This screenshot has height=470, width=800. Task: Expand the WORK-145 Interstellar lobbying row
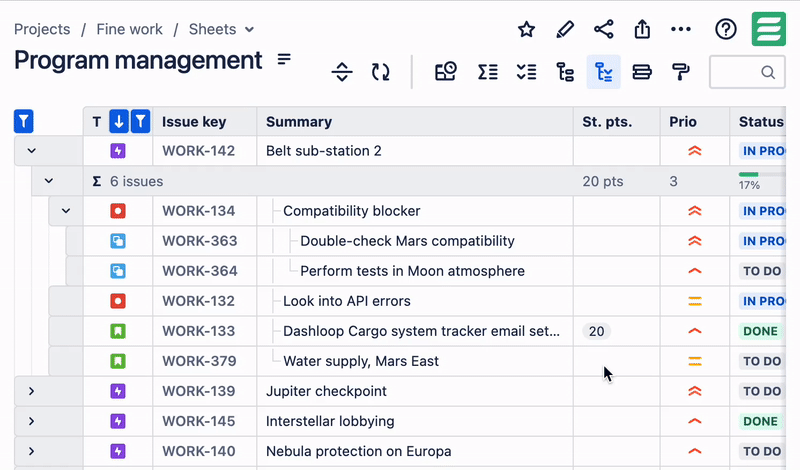(x=32, y=421)
